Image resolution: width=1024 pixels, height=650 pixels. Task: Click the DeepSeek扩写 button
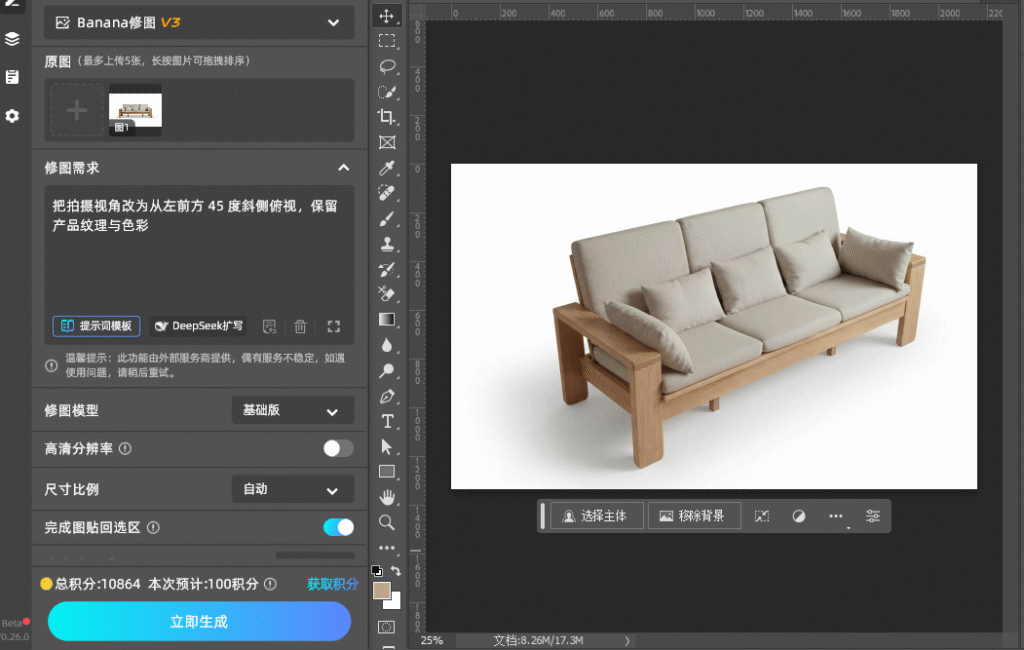pos(199,326)
